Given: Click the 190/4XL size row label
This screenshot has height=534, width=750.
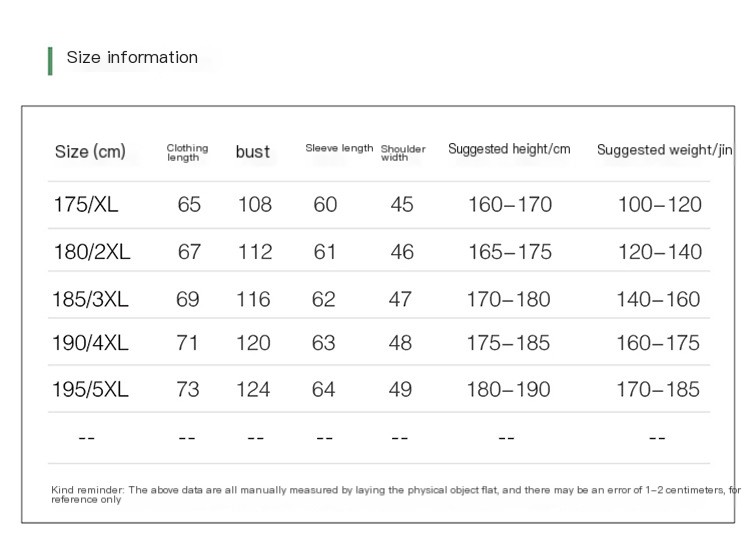Looking at the screenshot, I should [x=90, y=343].
